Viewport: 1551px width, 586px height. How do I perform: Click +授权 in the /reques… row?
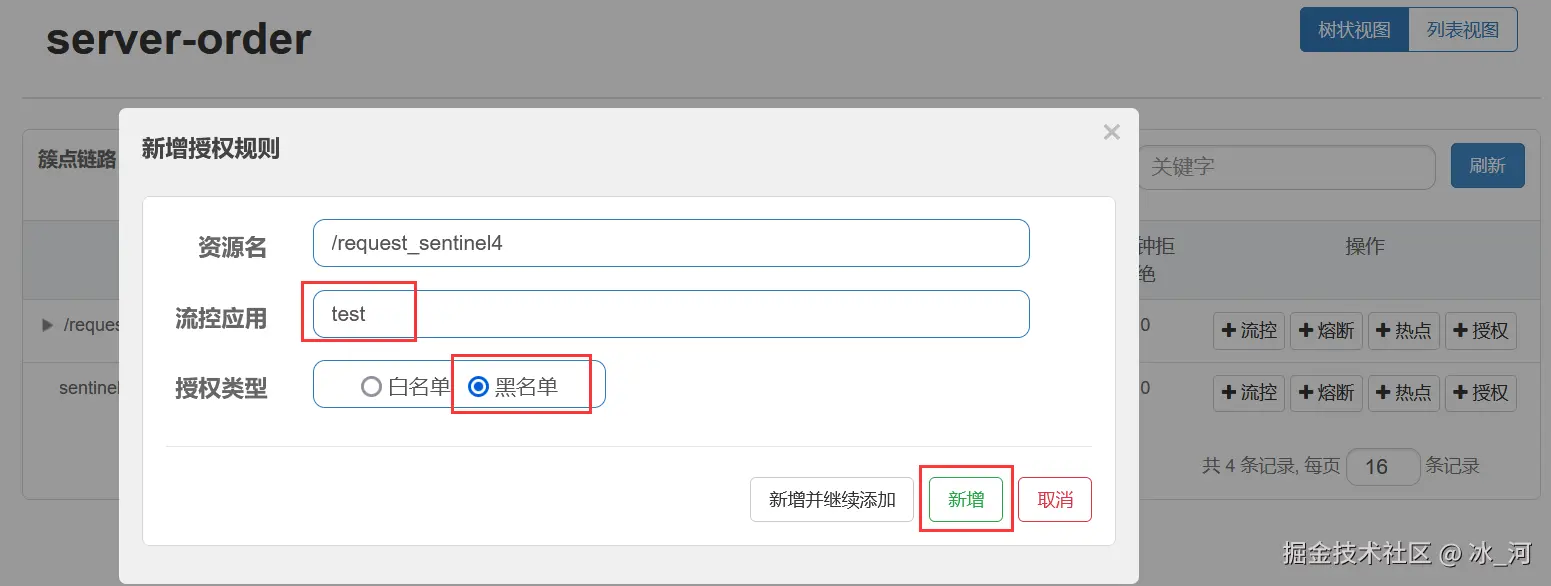pos(1480,331)
